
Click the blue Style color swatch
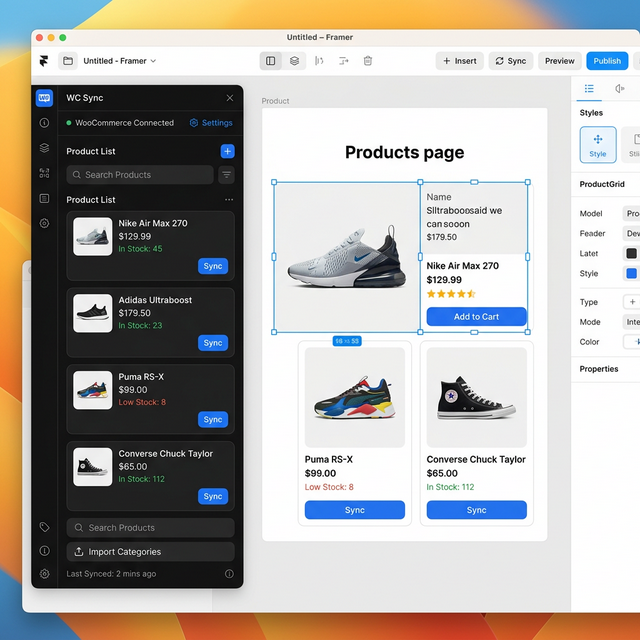point(631,273)
